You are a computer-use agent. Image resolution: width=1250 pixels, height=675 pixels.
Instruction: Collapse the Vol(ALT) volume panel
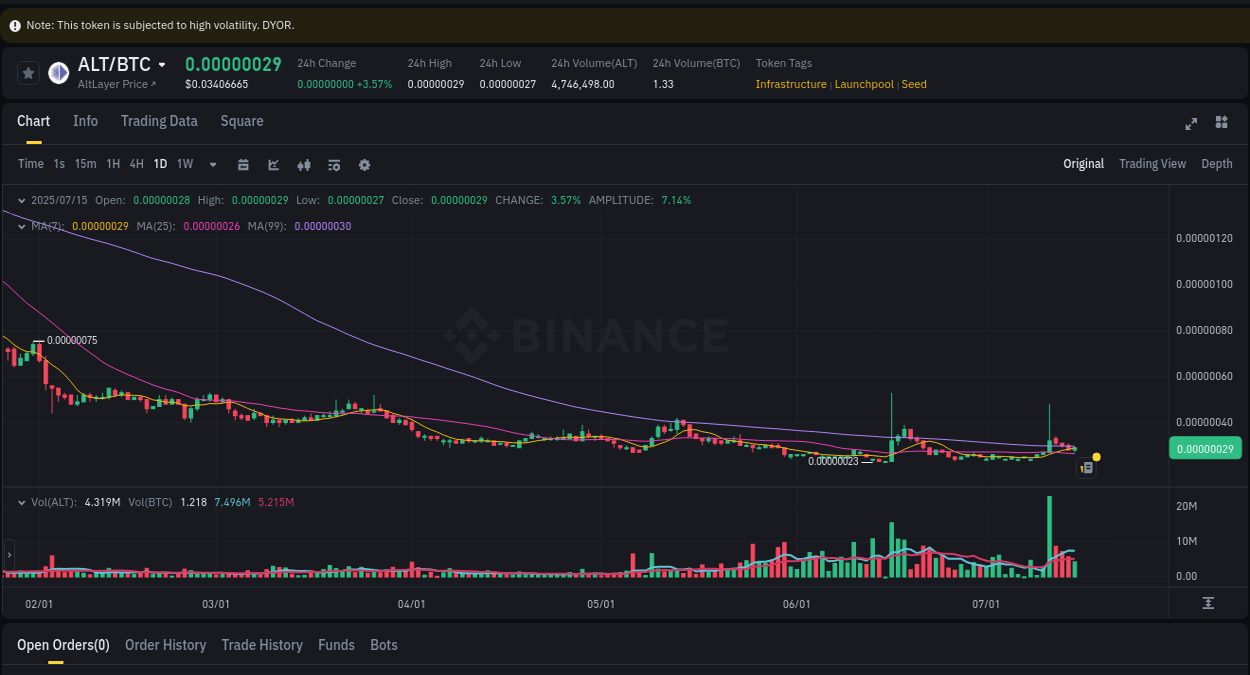(x=20, y=501)
